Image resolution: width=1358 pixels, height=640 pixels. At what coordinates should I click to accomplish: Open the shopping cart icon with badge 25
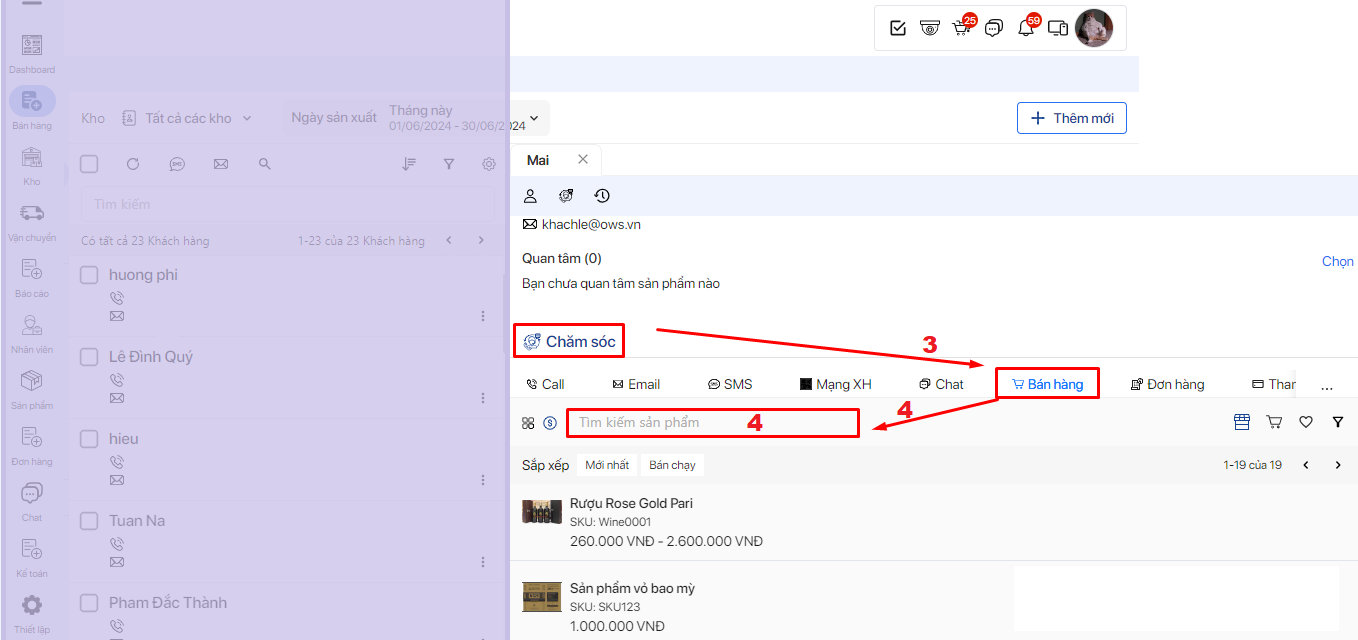(x=961, y=28)
